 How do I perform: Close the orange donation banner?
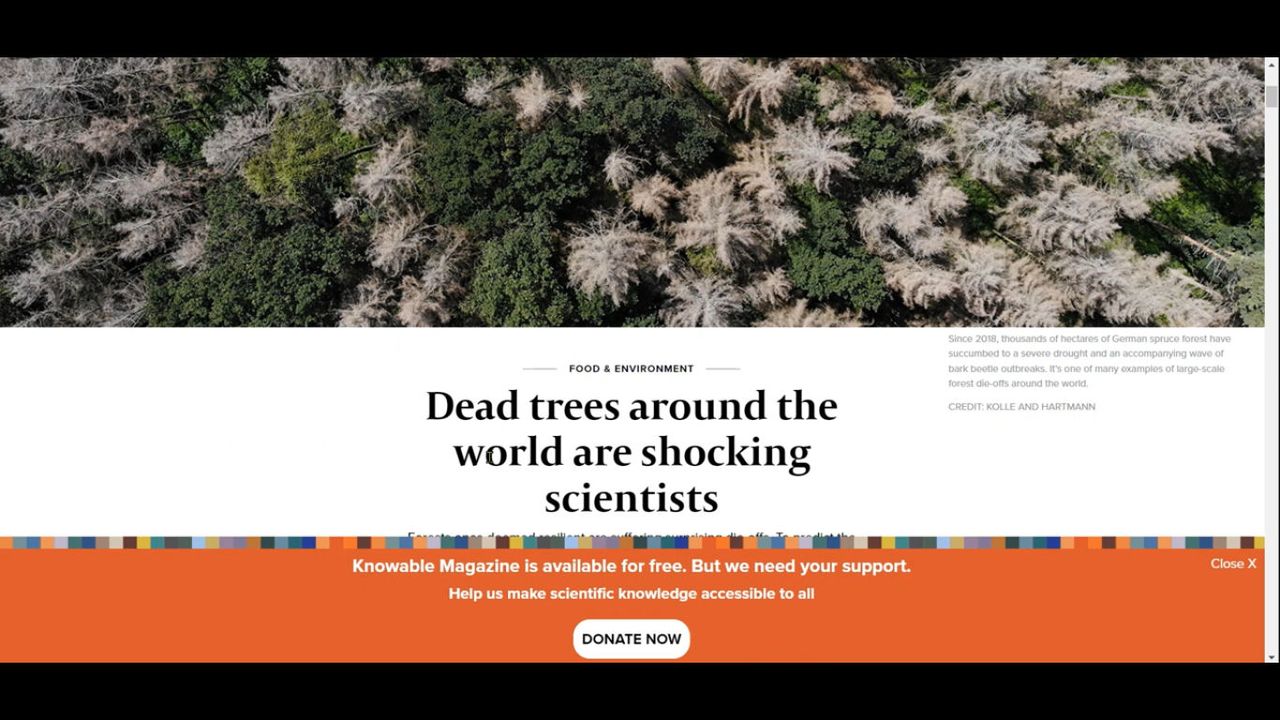1232,564
